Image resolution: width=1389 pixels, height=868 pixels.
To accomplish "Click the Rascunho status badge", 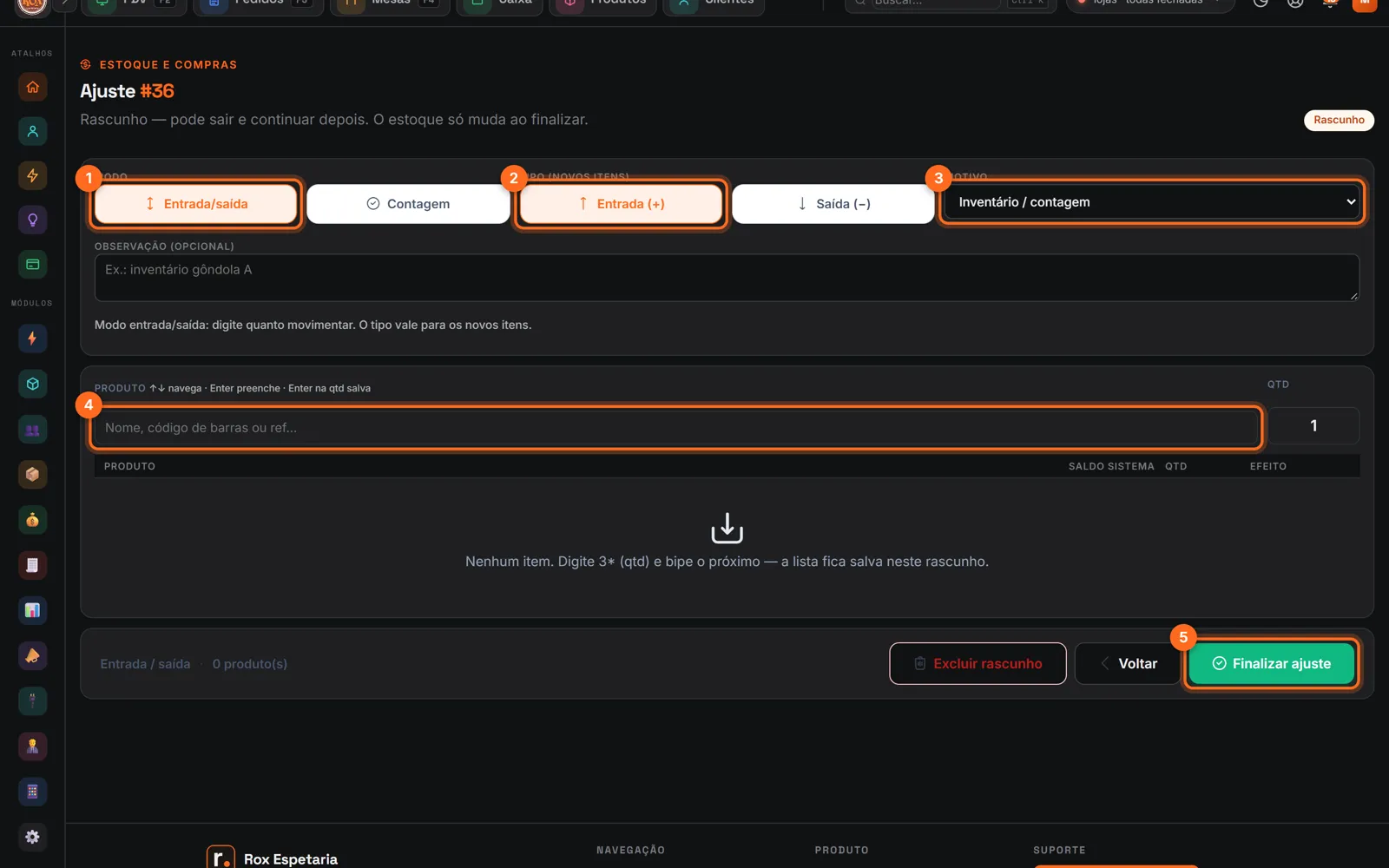I will 1339,120.
